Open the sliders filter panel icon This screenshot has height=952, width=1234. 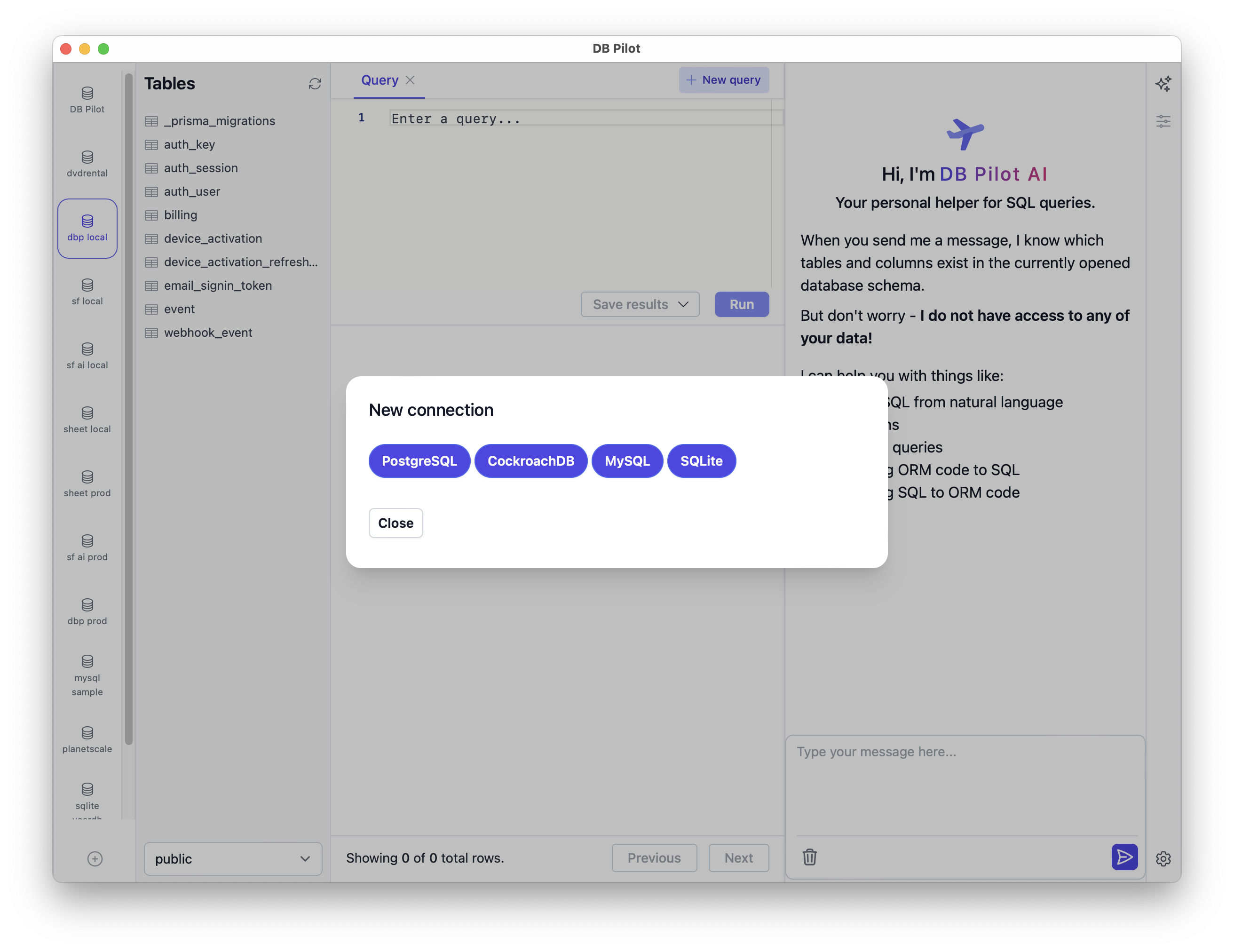tap(1163, 121)
